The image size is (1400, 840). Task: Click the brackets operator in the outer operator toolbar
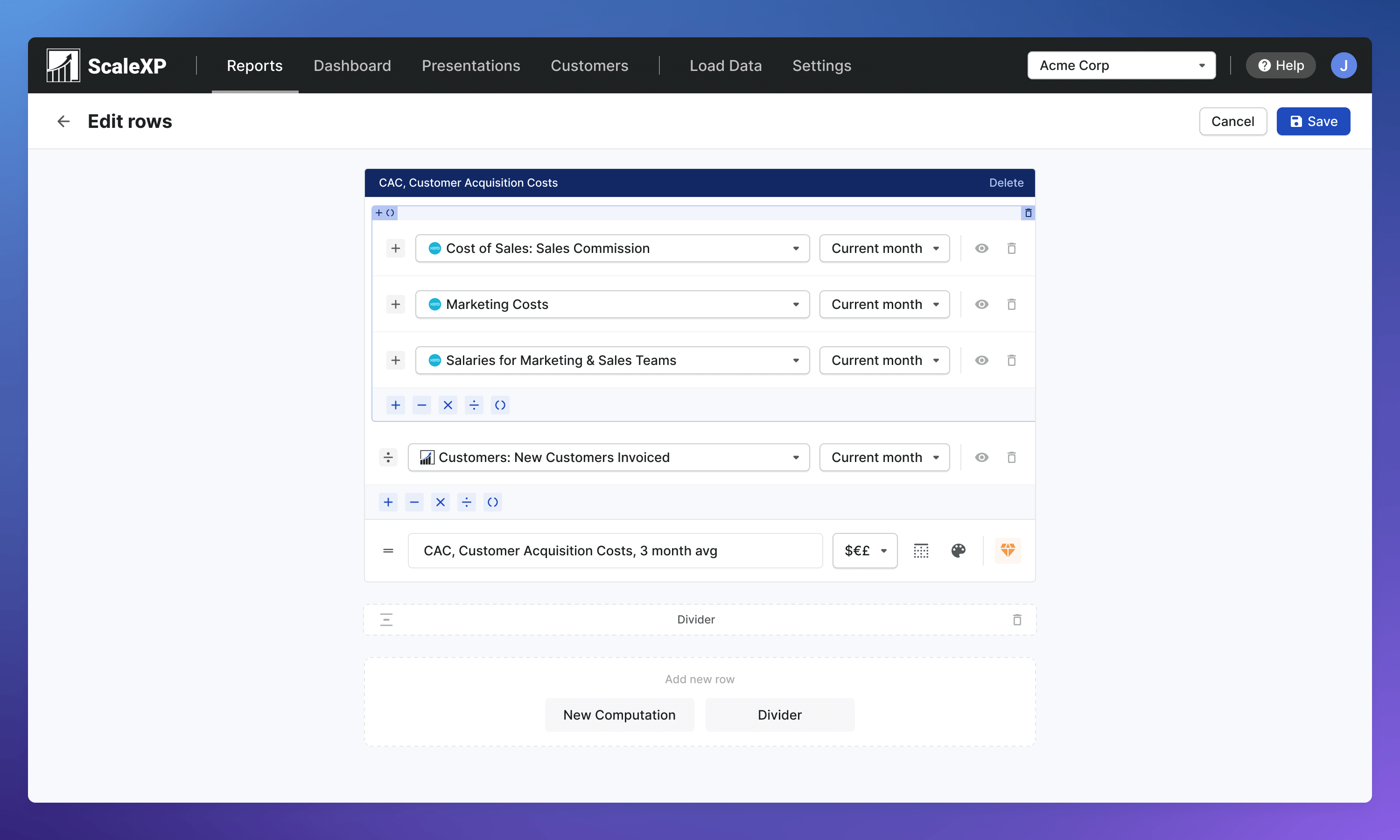[492, 502]
